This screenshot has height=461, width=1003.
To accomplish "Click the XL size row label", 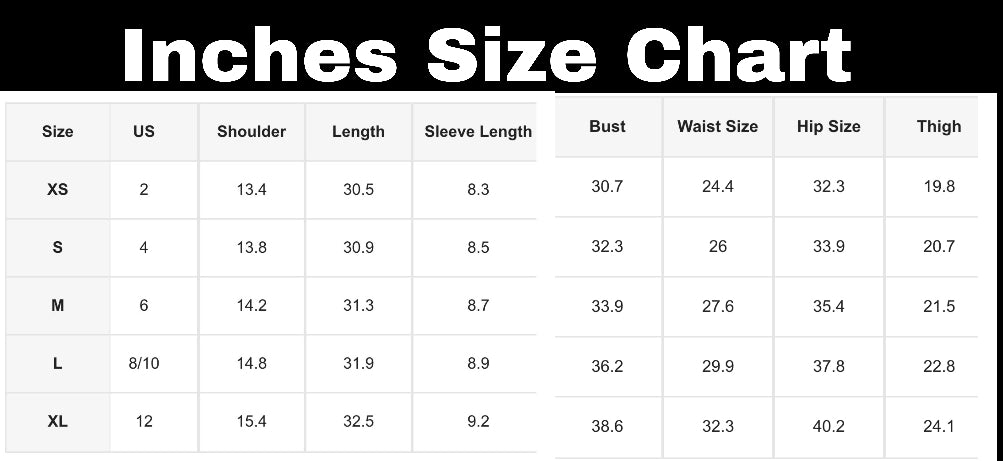I will point(58,422).
